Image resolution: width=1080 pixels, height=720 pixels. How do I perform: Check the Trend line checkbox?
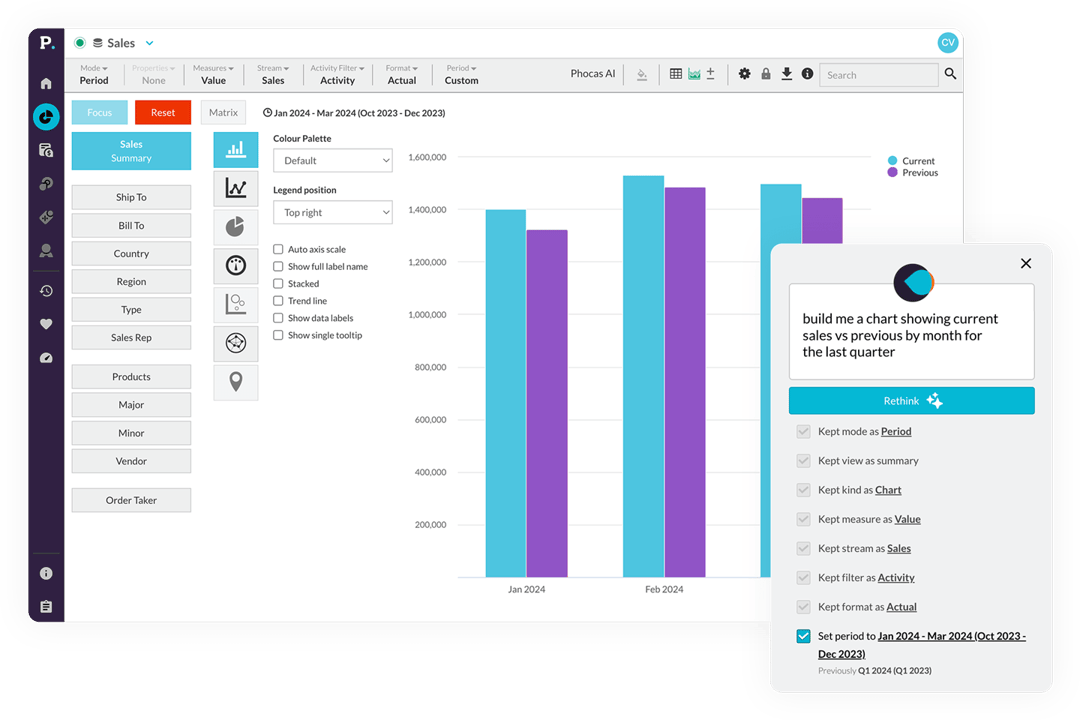click(x=277, y=300)
